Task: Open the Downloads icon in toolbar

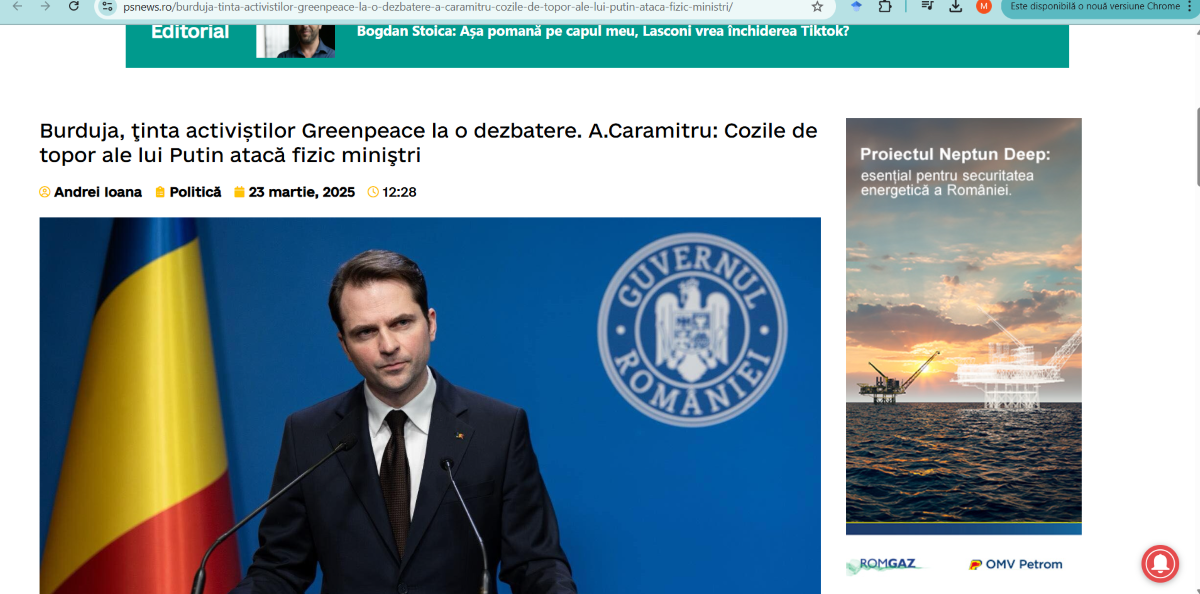Action: (955, 6)
